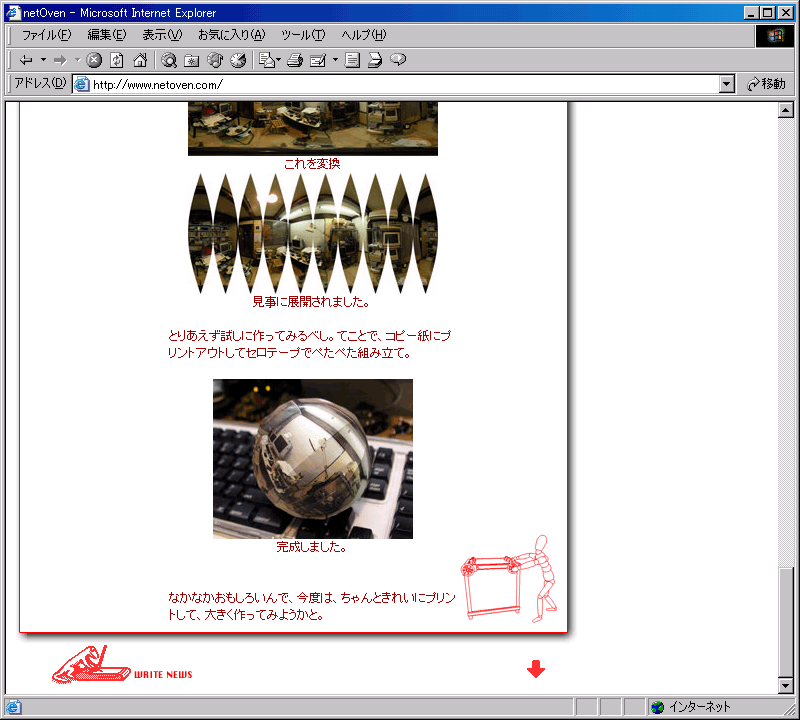Click the 見事に展開されました。 caption

click(x=311, y=302)
